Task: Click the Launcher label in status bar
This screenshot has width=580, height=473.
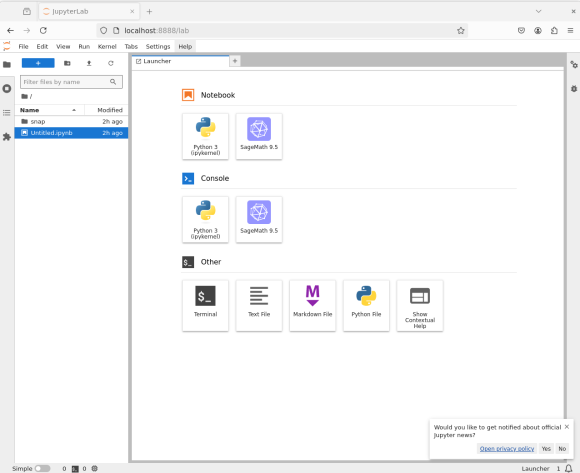Action: [x=535, y=469]
